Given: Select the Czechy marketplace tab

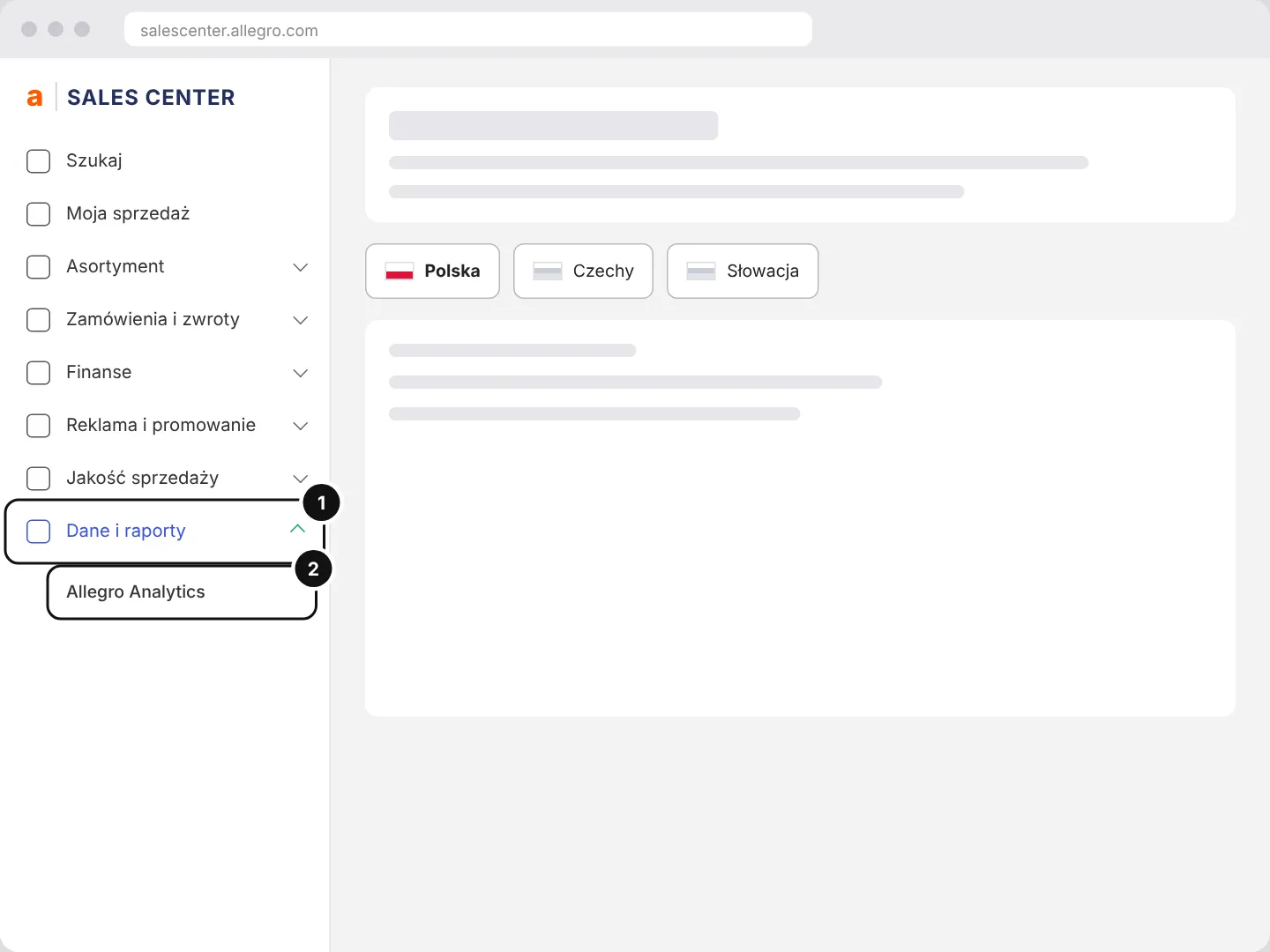Looking at the screenshot, I should [x=583, y=271].
